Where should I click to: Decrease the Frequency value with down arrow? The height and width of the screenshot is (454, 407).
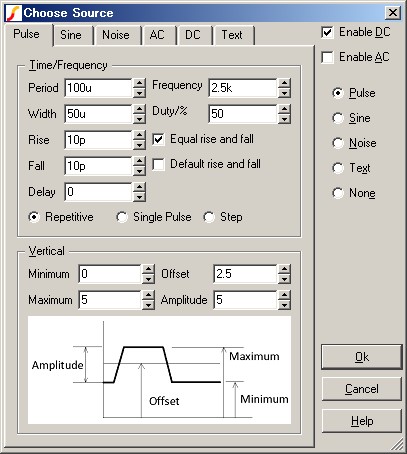(284, 93)
